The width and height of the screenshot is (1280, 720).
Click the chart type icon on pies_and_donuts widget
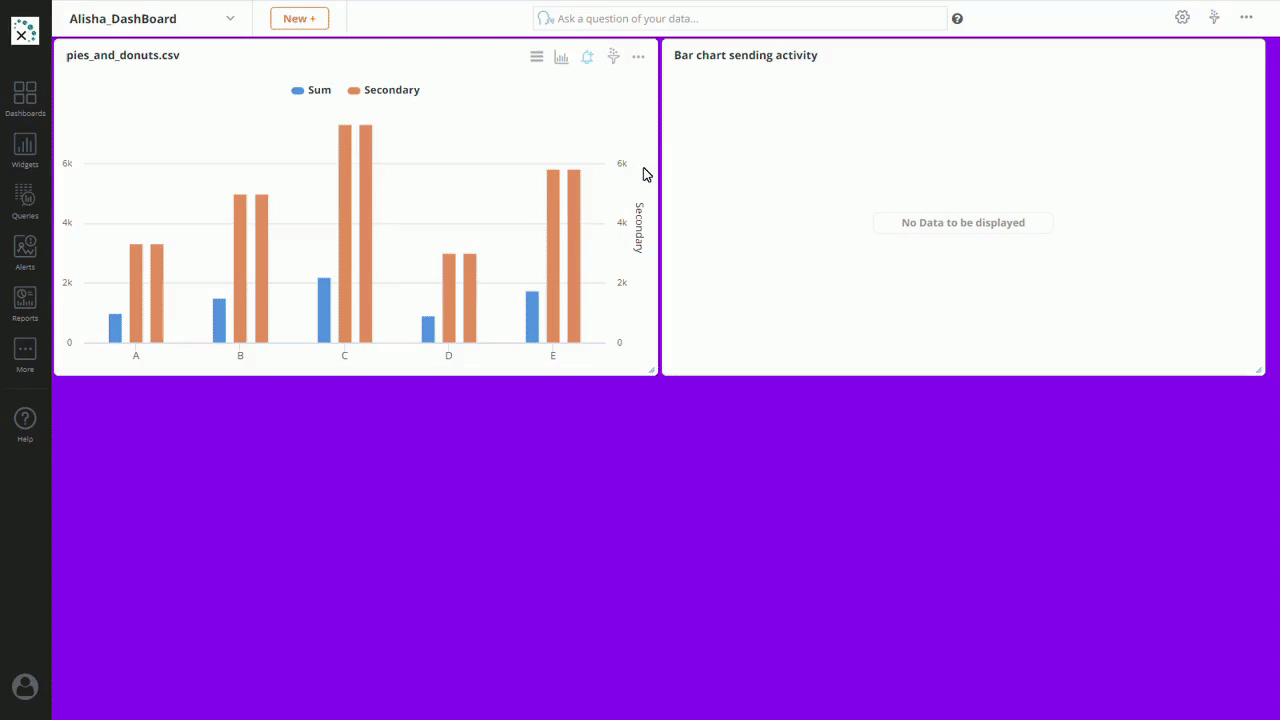(x=562, y=57)
